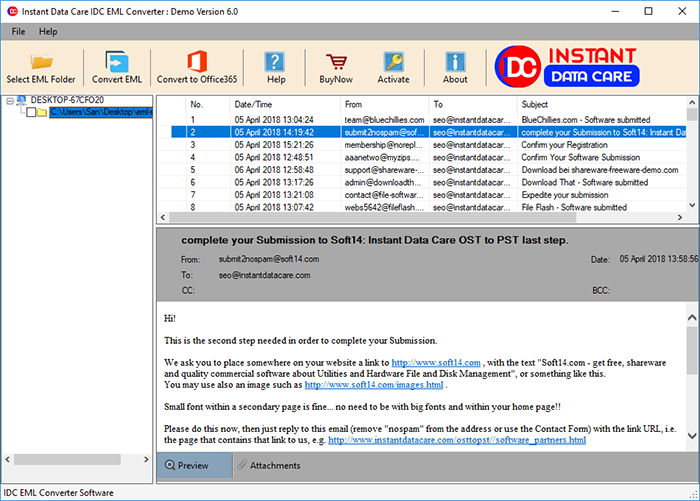Click status bar text IDC EML Converter Software

point(58,493)
